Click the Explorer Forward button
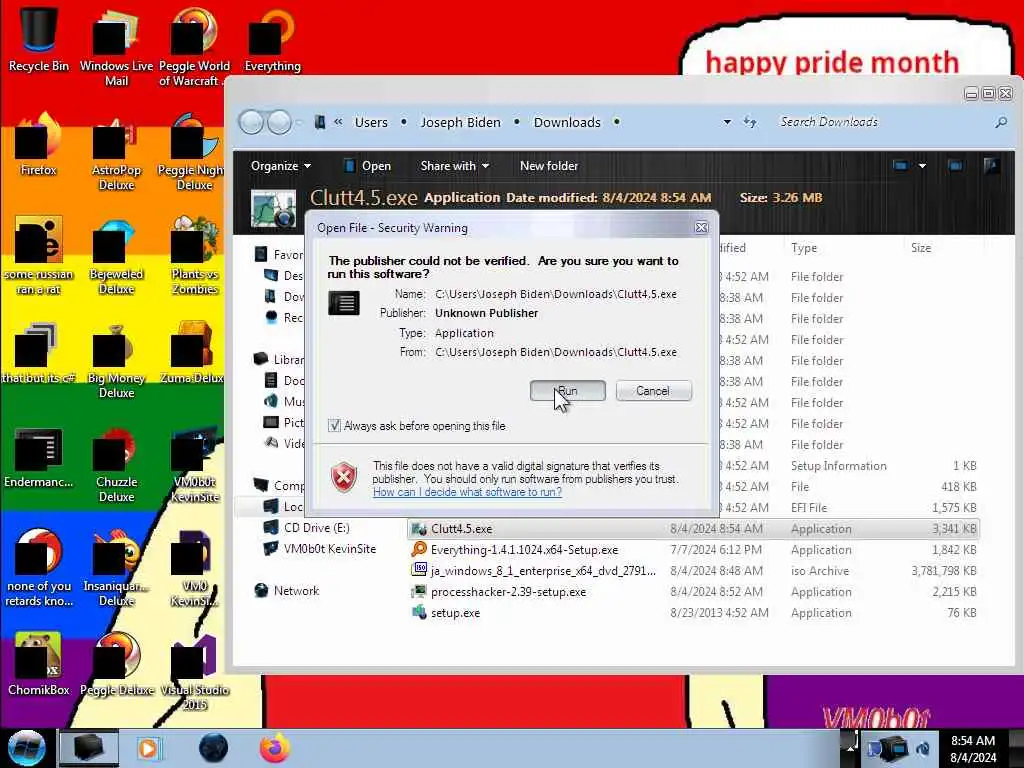1024x768 pixels. [280, 122]
